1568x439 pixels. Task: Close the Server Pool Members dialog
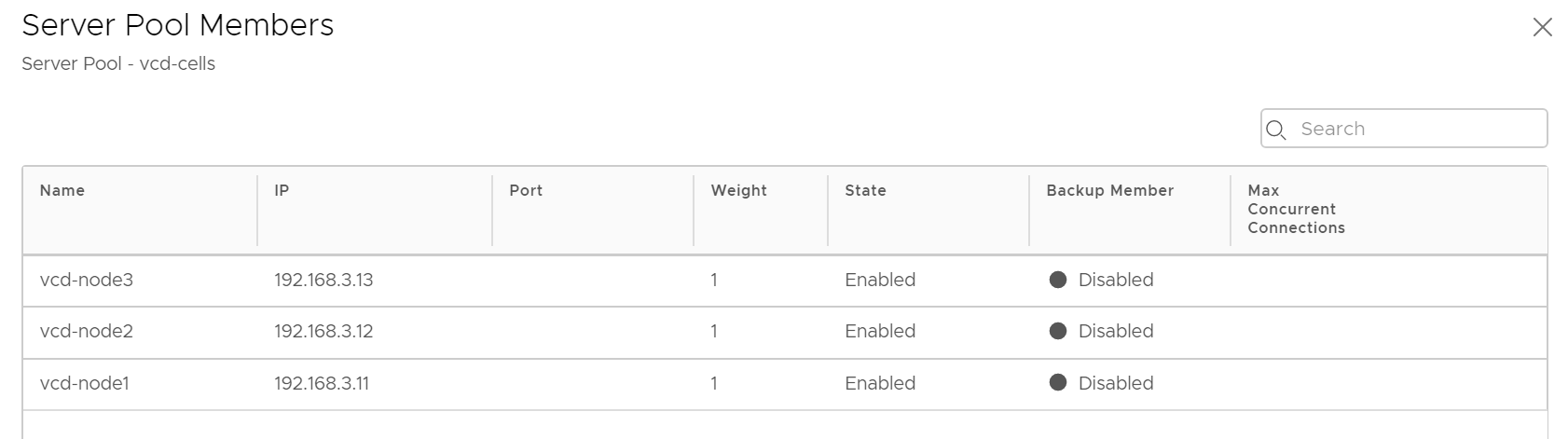[x=1543, y=28]
